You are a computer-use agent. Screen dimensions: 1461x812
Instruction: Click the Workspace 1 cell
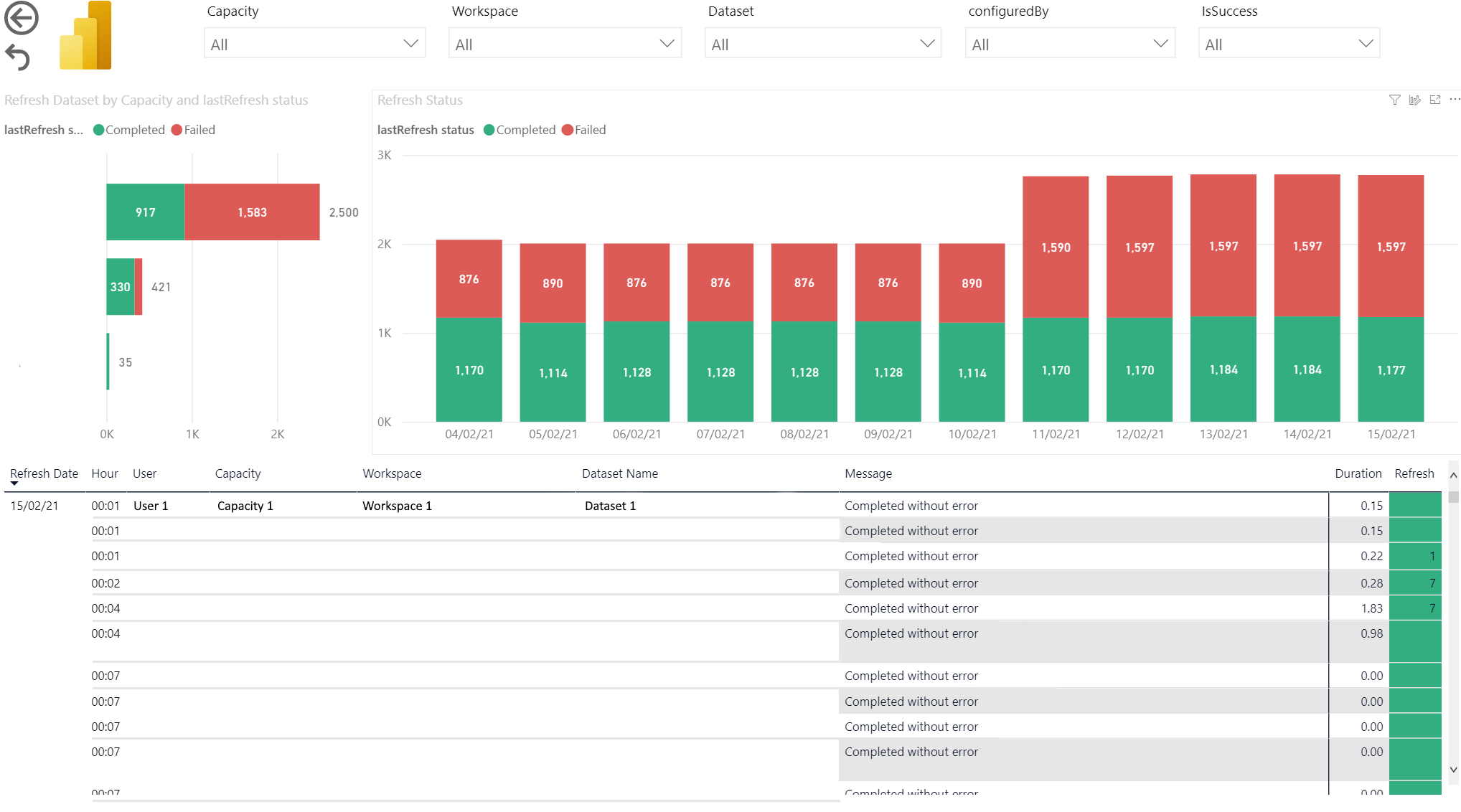coord(397,506)
